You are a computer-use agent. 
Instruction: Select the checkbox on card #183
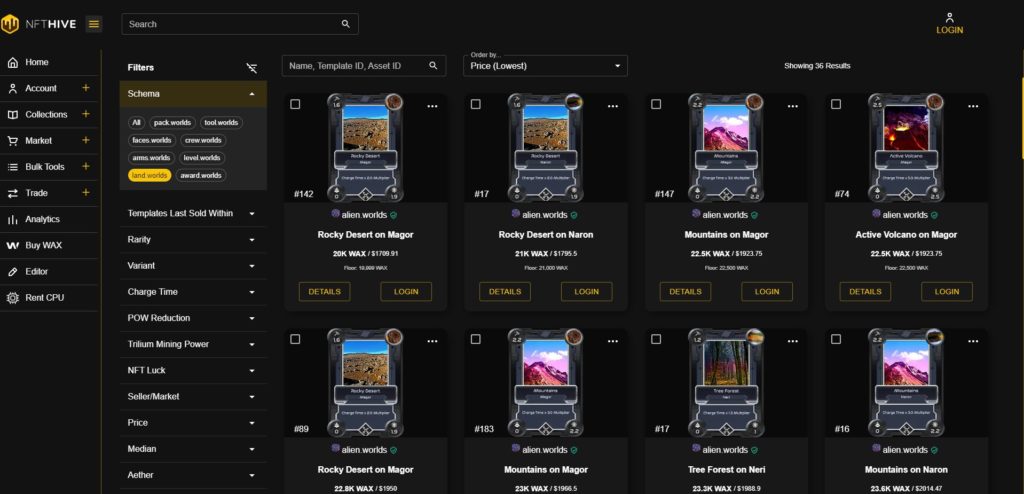[x=475, y=339]
